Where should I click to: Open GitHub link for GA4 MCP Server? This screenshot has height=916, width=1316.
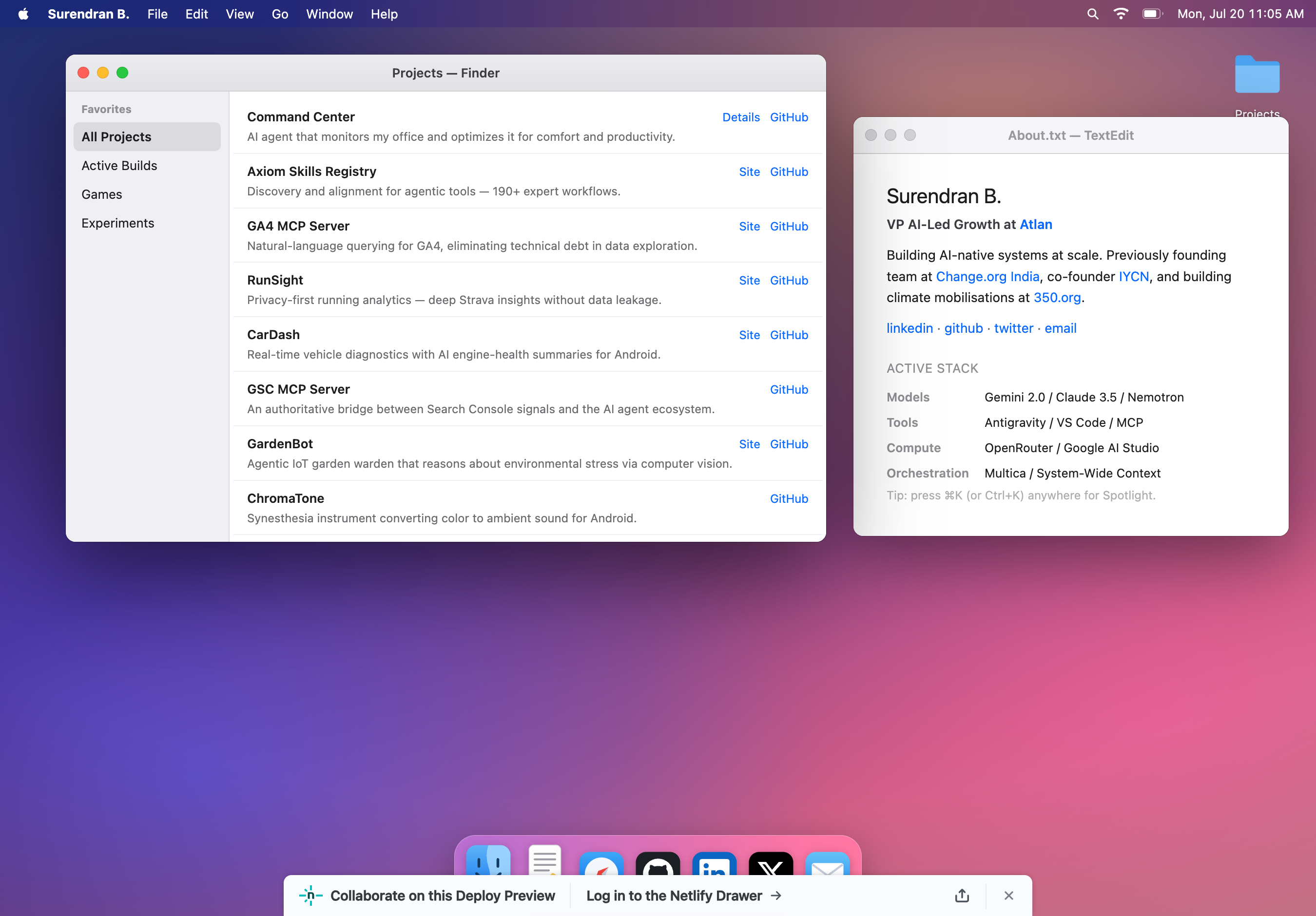(x=789, y=226)
